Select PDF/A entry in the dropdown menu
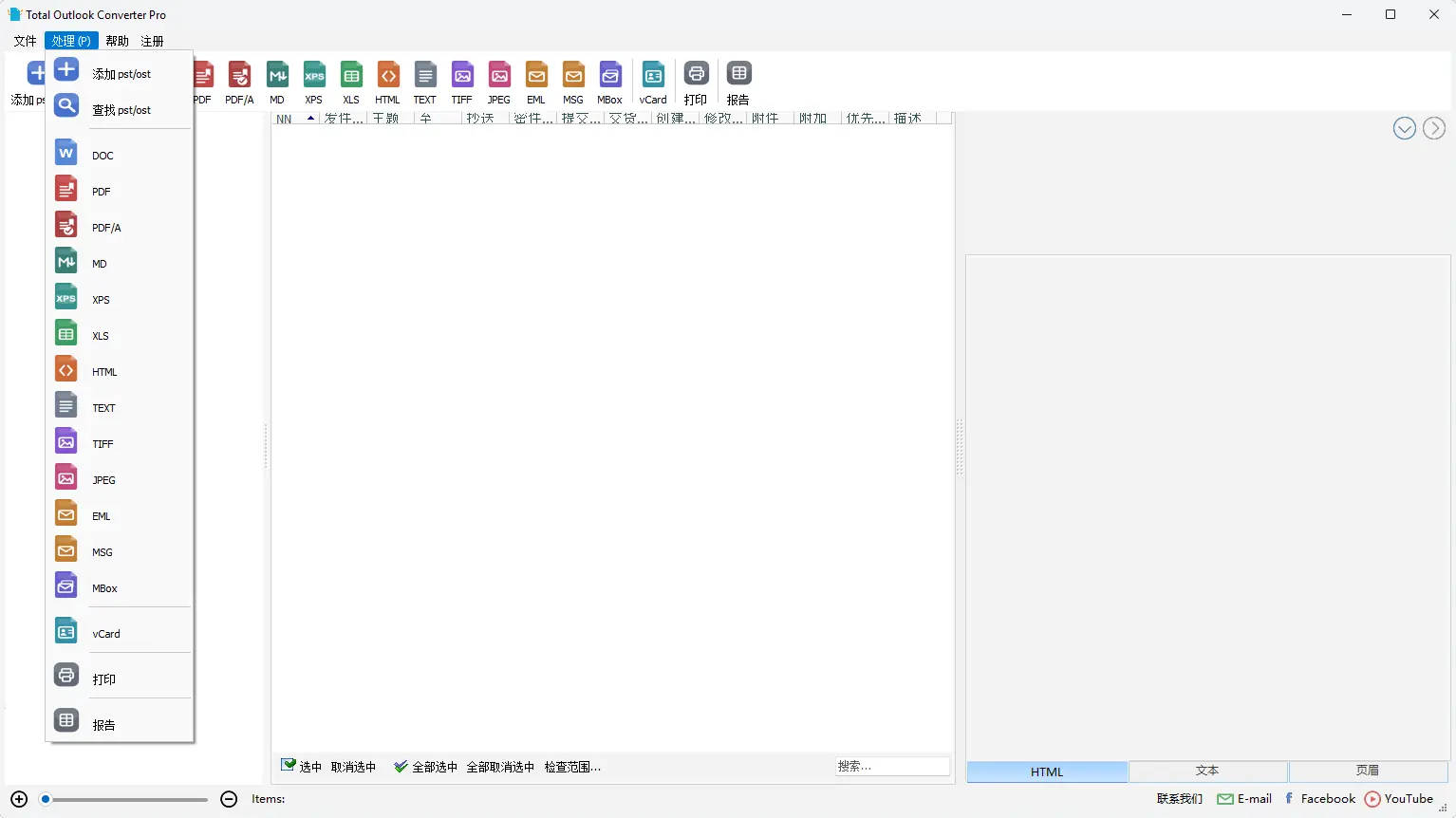The height and width of the screenshot is (818, 1456). point(120,228)
